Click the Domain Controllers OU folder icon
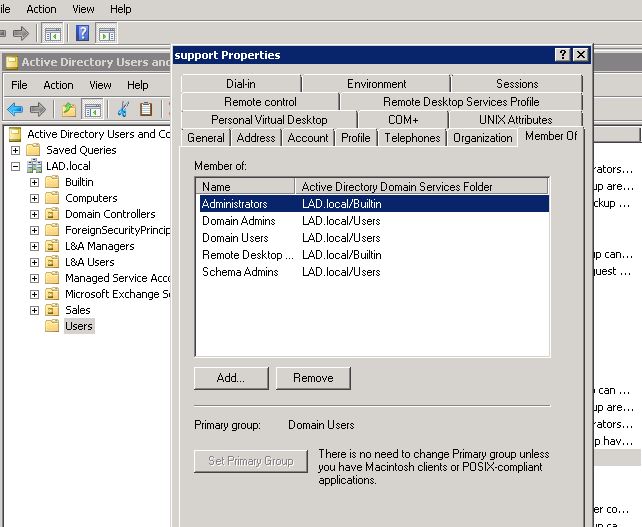The height and width of the screenshot is (527, 642). pyautogui.click(x=52, y=214)
